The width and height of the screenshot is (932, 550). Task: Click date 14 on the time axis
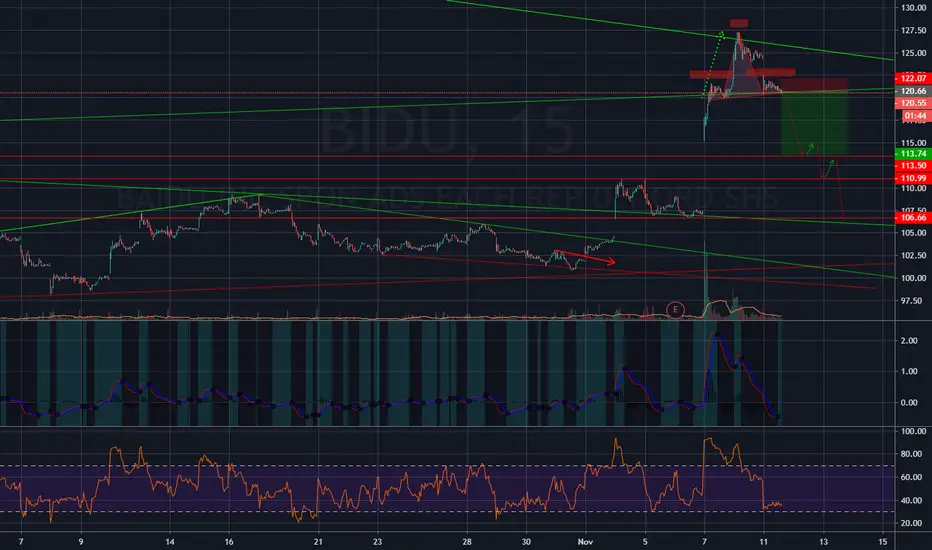(170, 542)
